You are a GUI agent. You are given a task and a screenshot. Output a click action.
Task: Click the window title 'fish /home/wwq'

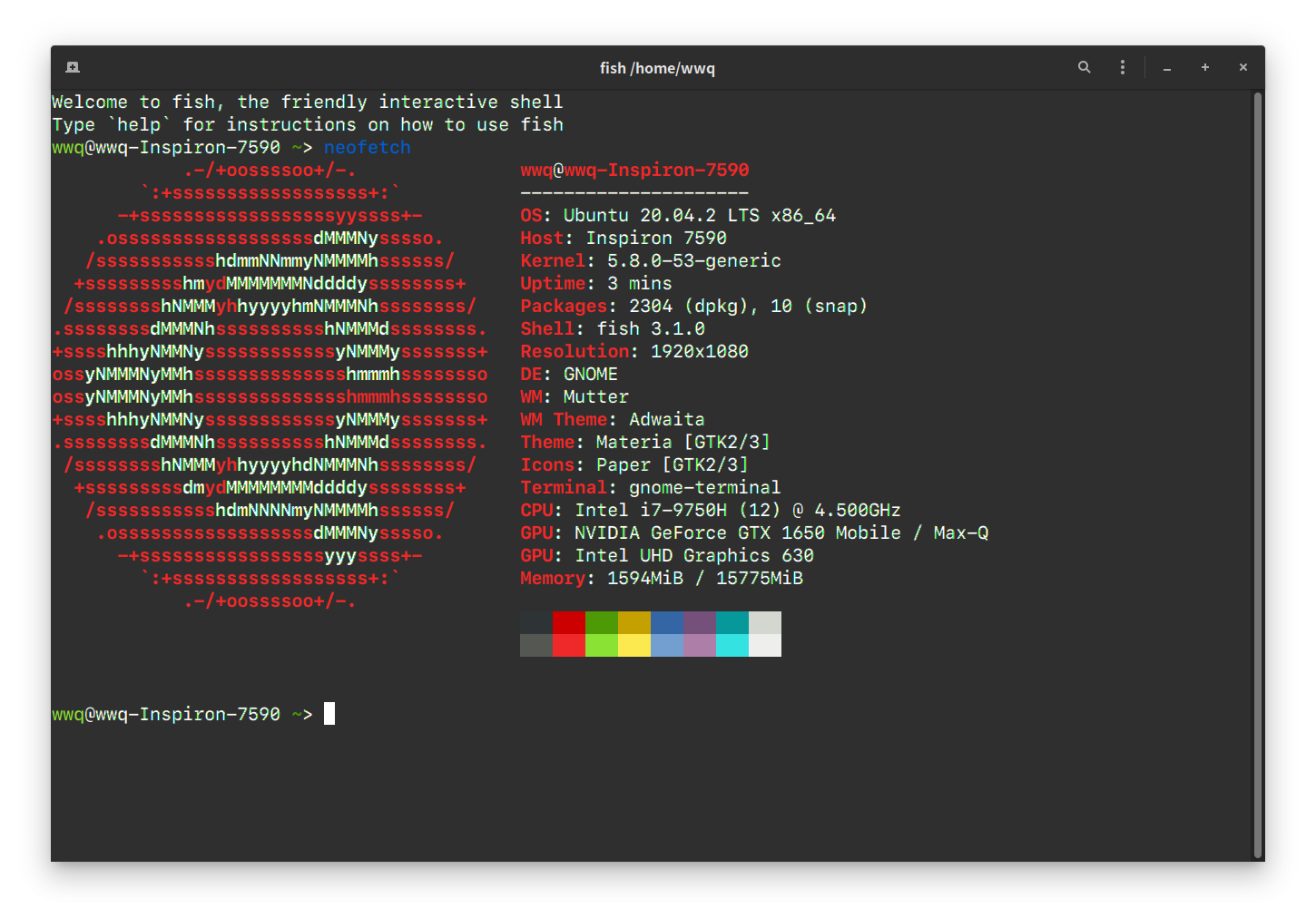click(x=657, y=68)
